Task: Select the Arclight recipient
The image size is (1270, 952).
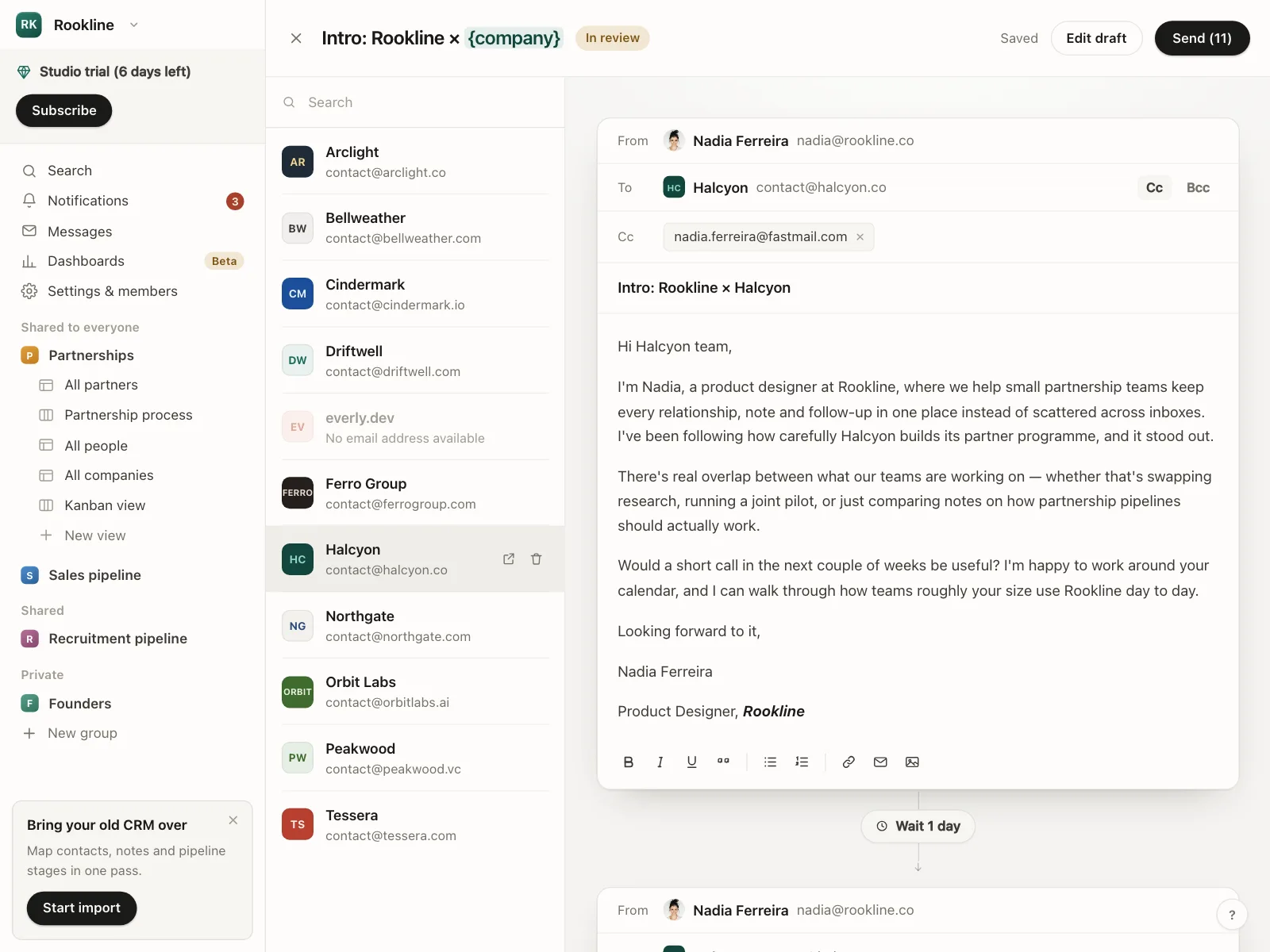Action: pyautogui.click(x=415, y=162)
